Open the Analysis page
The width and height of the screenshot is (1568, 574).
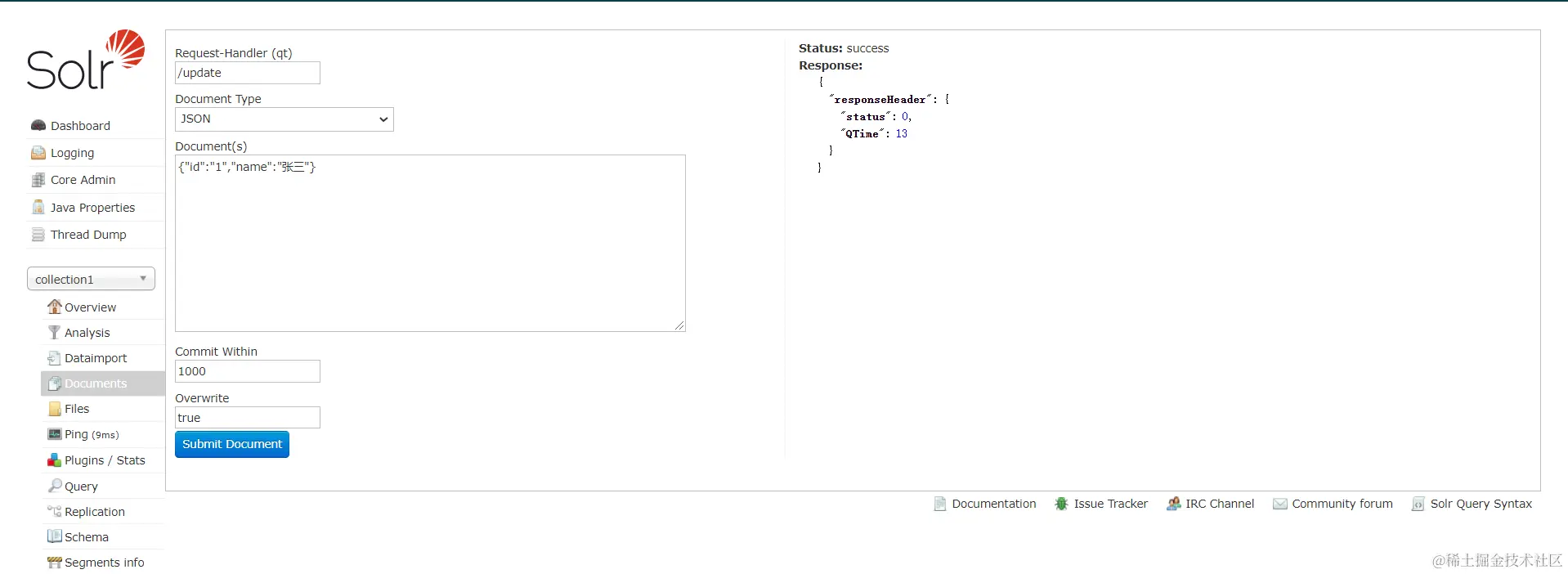tap(87, 333)
